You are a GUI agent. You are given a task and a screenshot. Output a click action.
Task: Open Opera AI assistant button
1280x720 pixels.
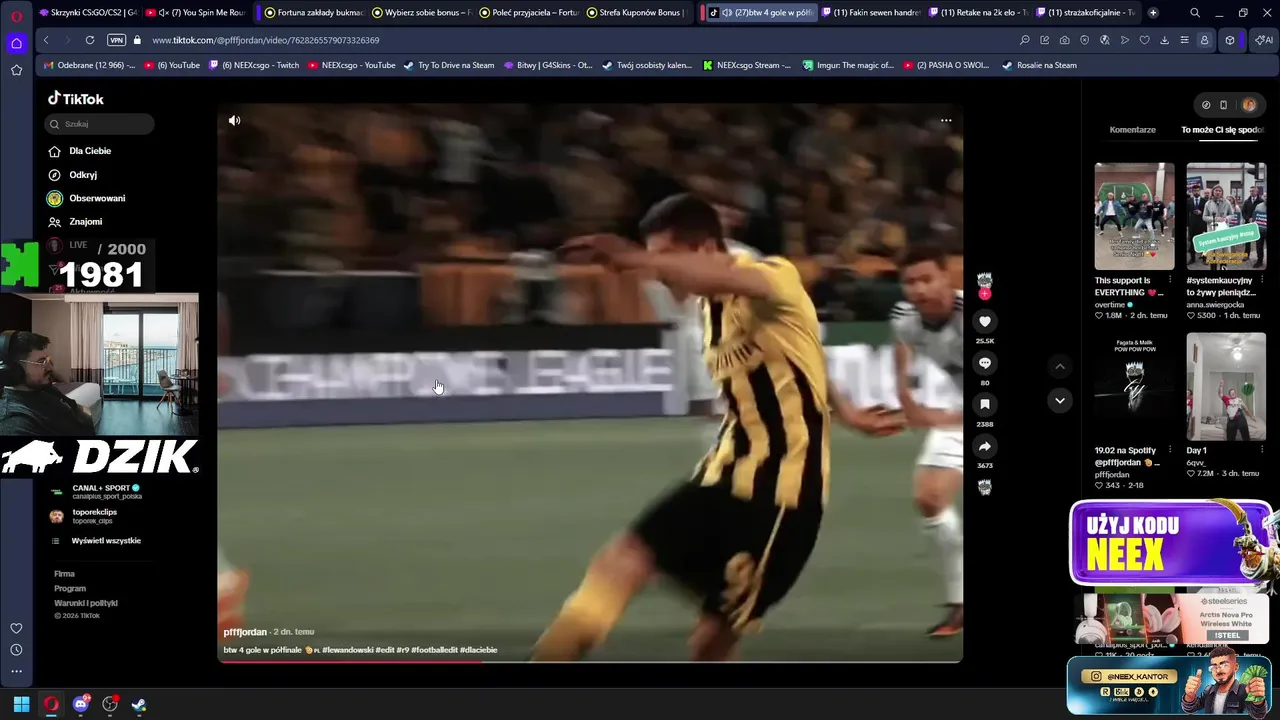point(1263,40)
